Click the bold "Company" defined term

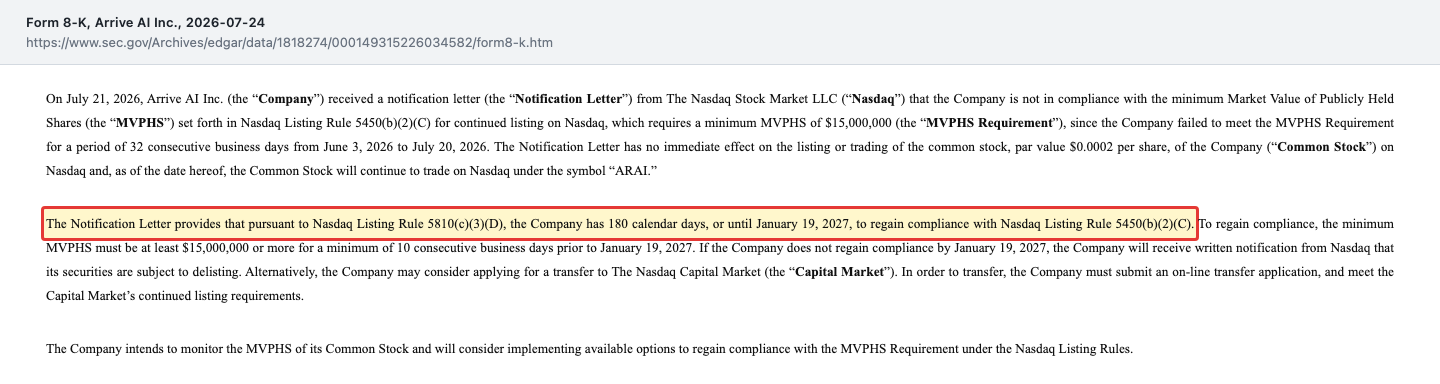288,99
